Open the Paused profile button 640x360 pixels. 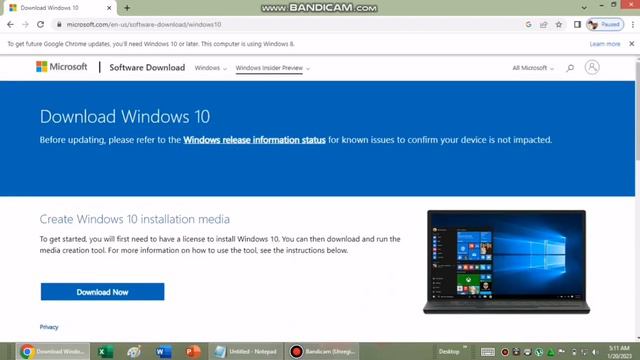pos(605,24)
